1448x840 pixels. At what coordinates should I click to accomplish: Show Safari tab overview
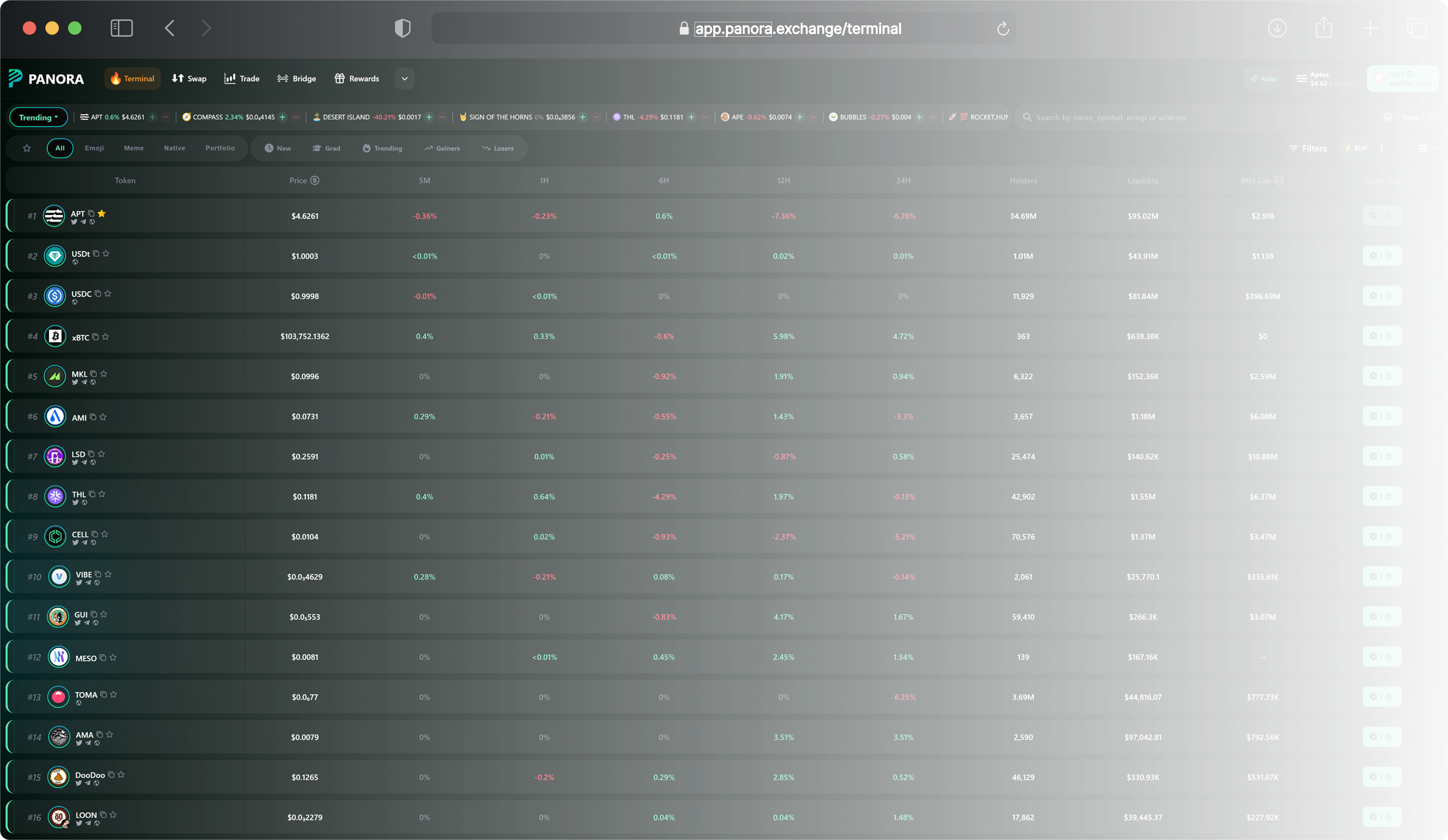pos(1416,28)
